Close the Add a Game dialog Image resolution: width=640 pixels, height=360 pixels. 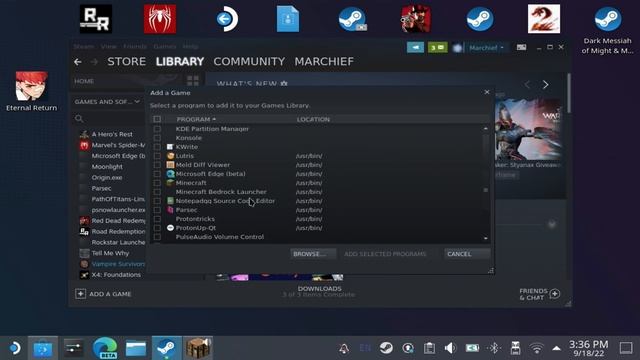pos(487,92)
